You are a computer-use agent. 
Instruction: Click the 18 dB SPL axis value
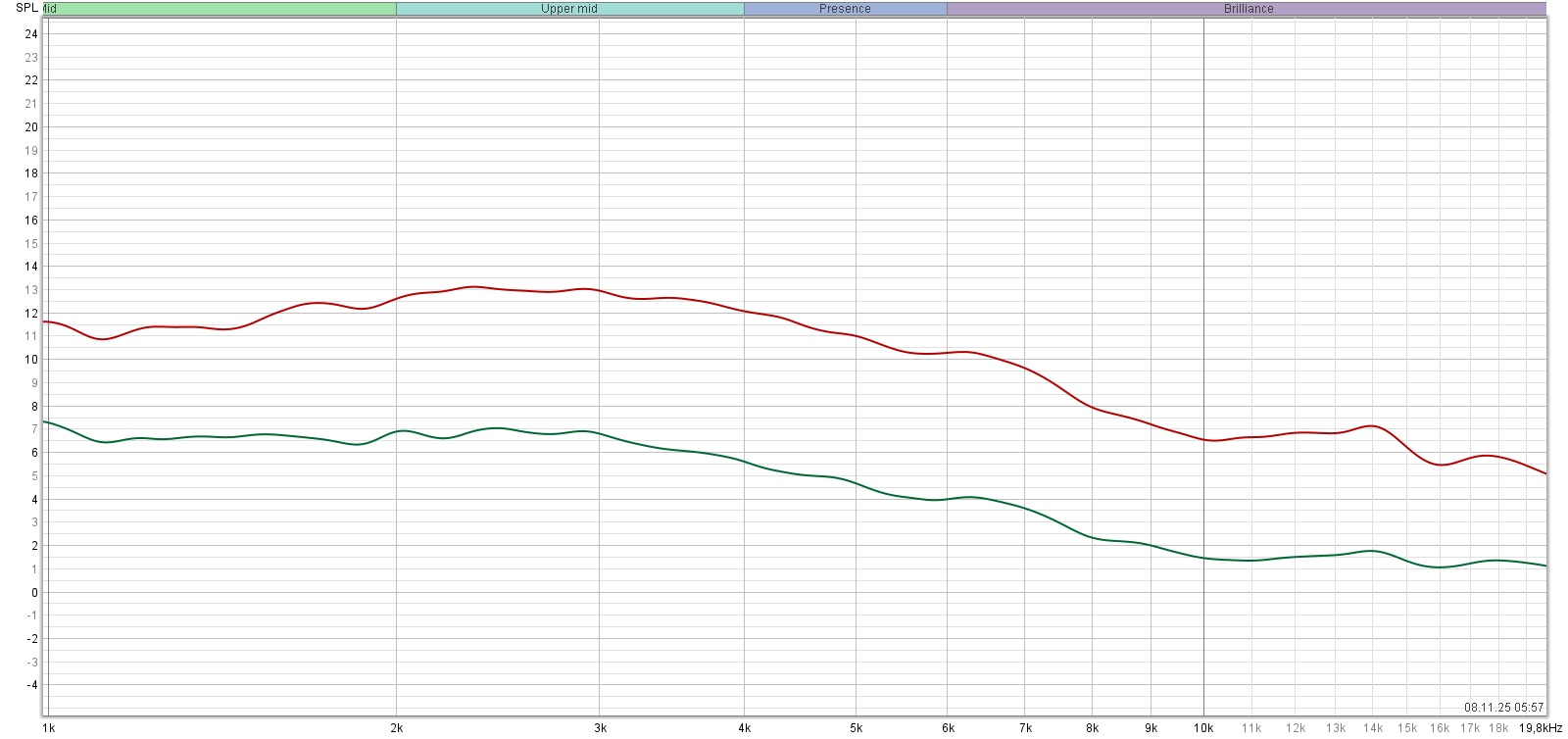click(x=31, y=173)
